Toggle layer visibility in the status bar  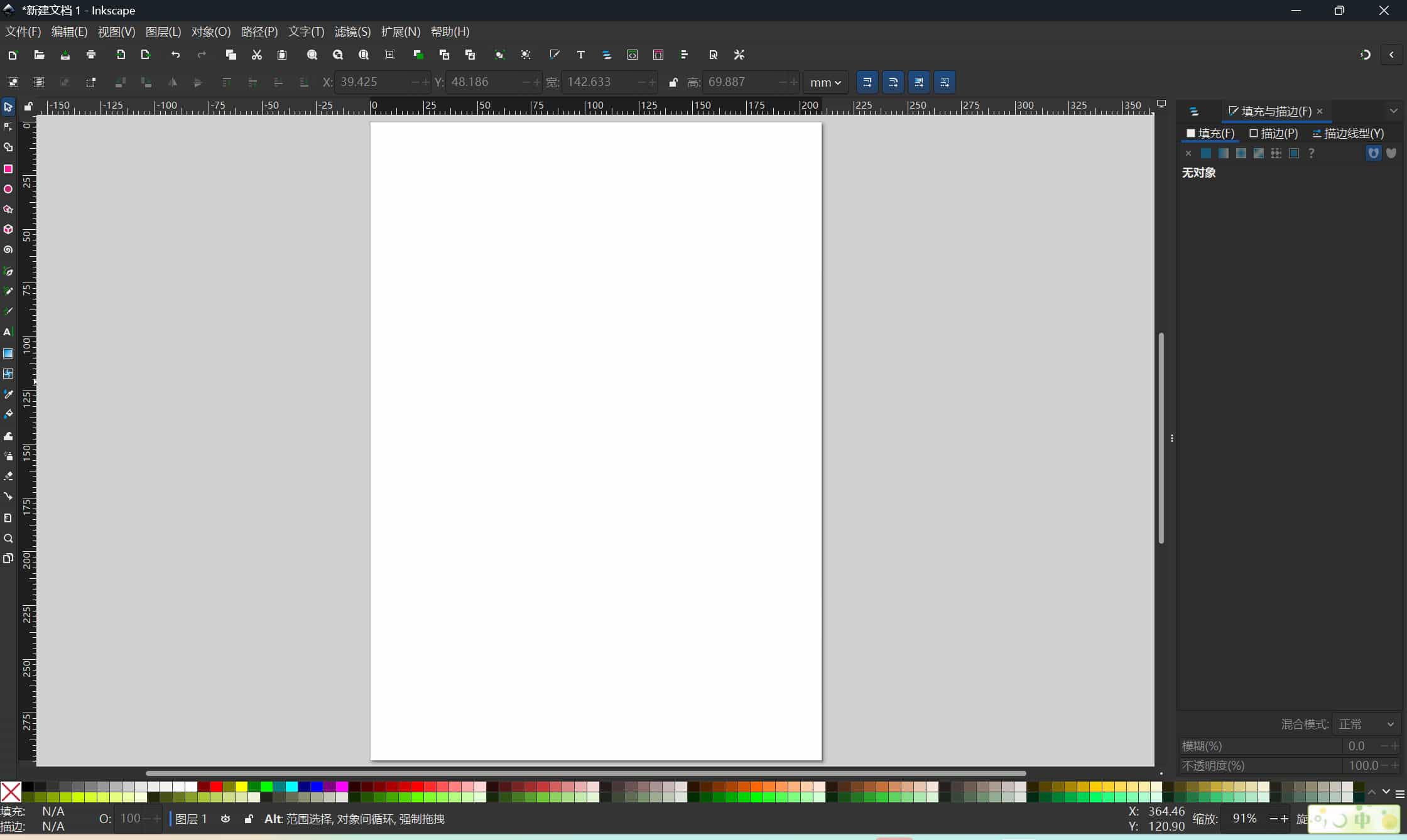(225, 819)
